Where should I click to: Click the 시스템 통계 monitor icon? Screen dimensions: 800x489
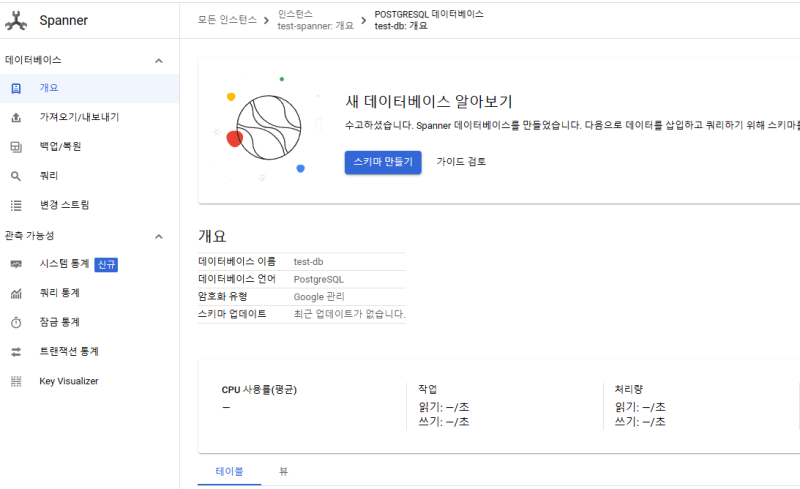(16, 264)
